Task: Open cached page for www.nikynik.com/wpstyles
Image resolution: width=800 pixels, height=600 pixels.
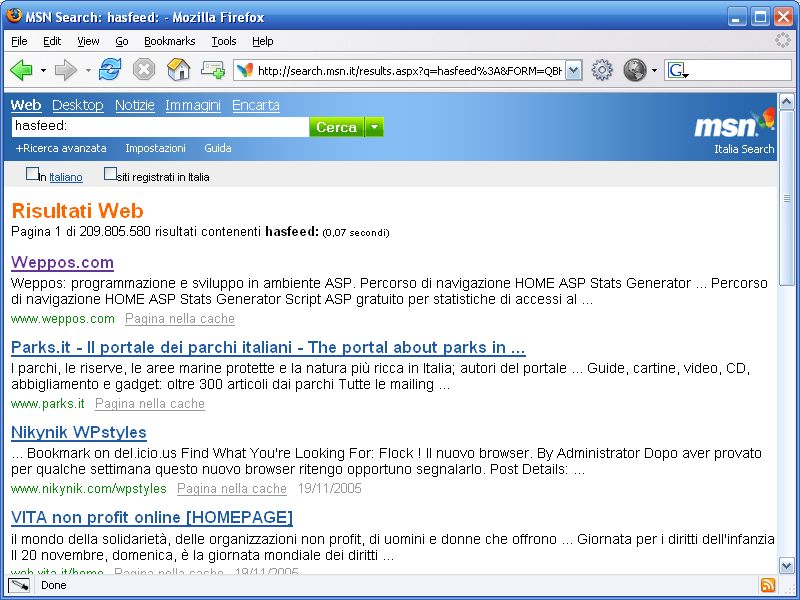Action: point(232,489)
